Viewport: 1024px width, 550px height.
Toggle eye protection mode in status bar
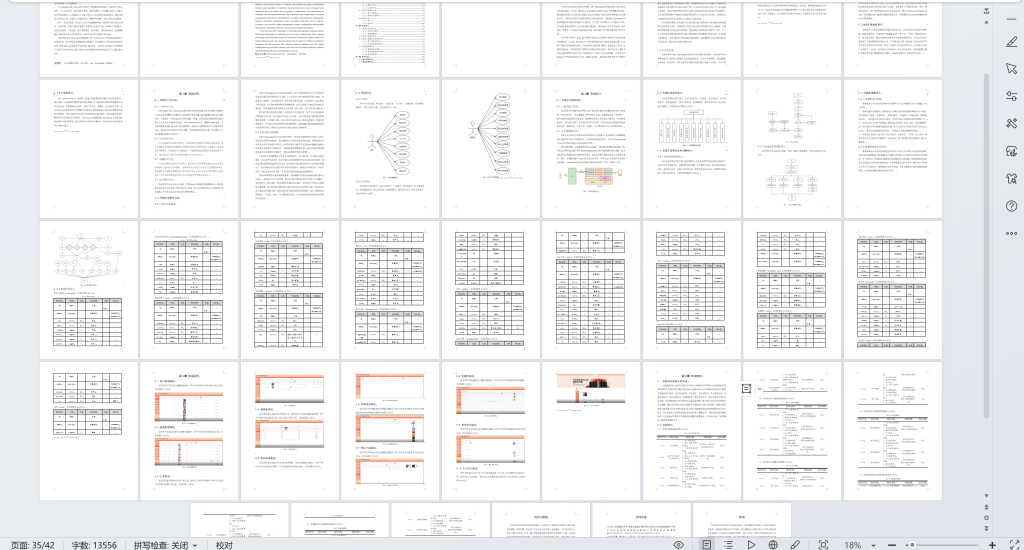pyautogui.click(x=679, y=545)
